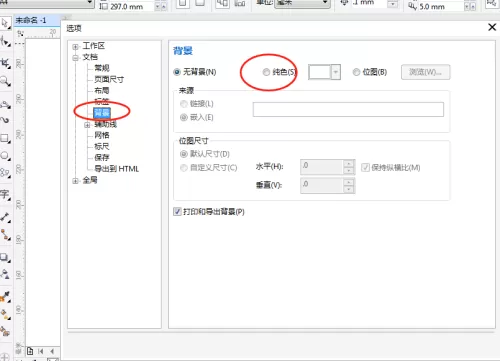Select the Interactive Fill tool
The height and width of the screenshot is (361, 500).
5,314
